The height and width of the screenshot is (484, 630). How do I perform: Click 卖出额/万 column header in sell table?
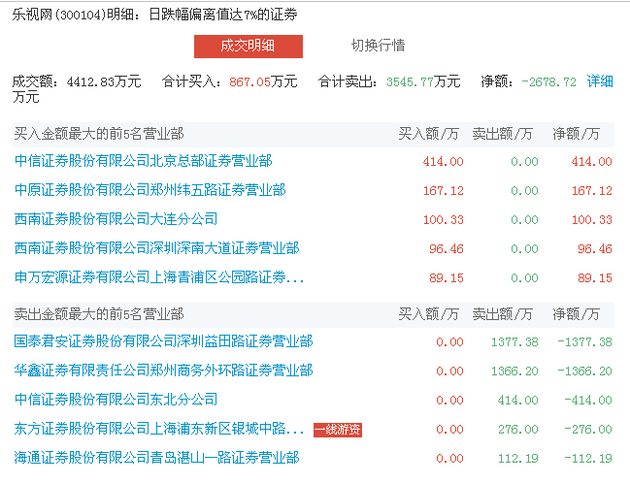[x=502, y=314]
